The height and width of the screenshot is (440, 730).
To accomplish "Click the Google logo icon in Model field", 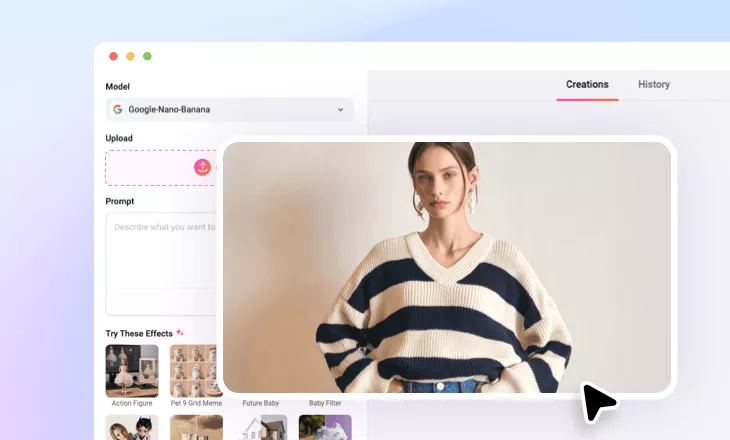I will (x=117, y=109).
